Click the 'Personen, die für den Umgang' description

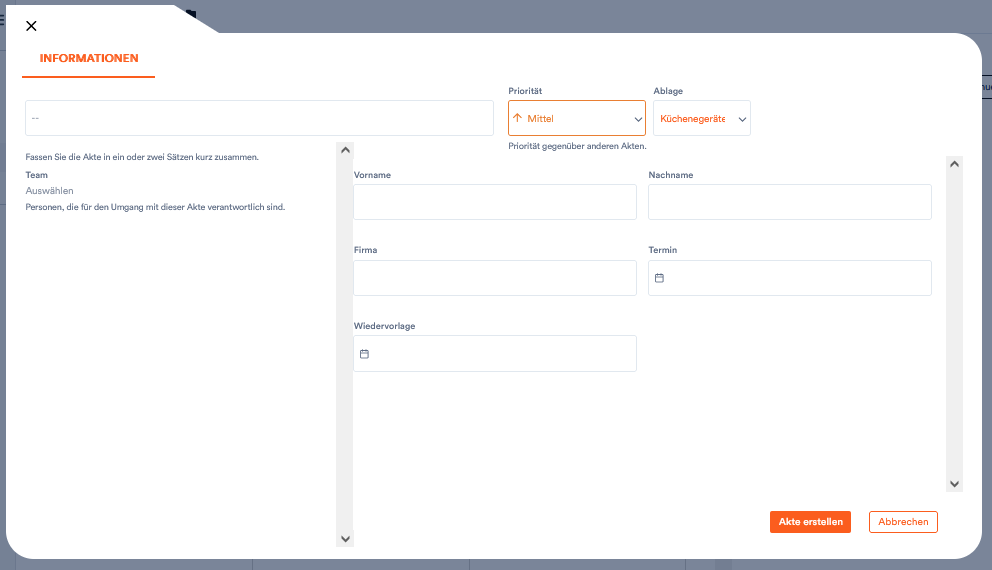155,207
